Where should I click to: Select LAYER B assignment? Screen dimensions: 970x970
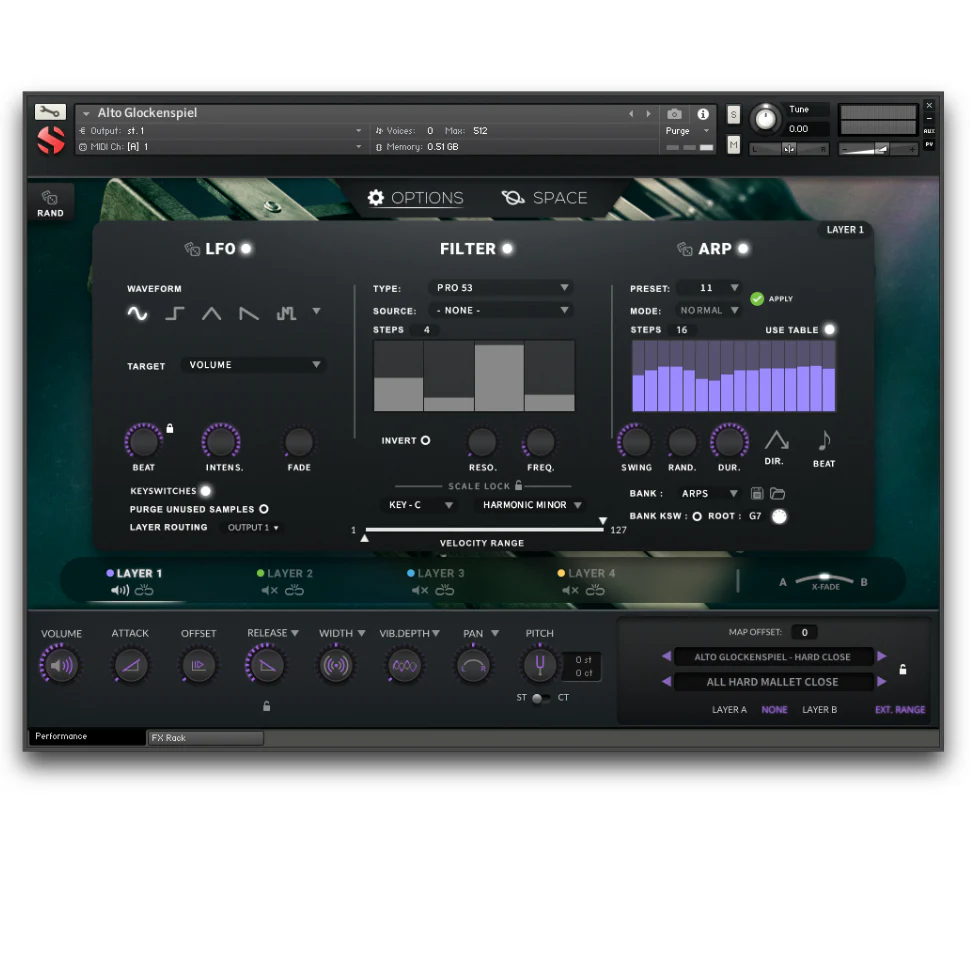[x=820, y=710]
